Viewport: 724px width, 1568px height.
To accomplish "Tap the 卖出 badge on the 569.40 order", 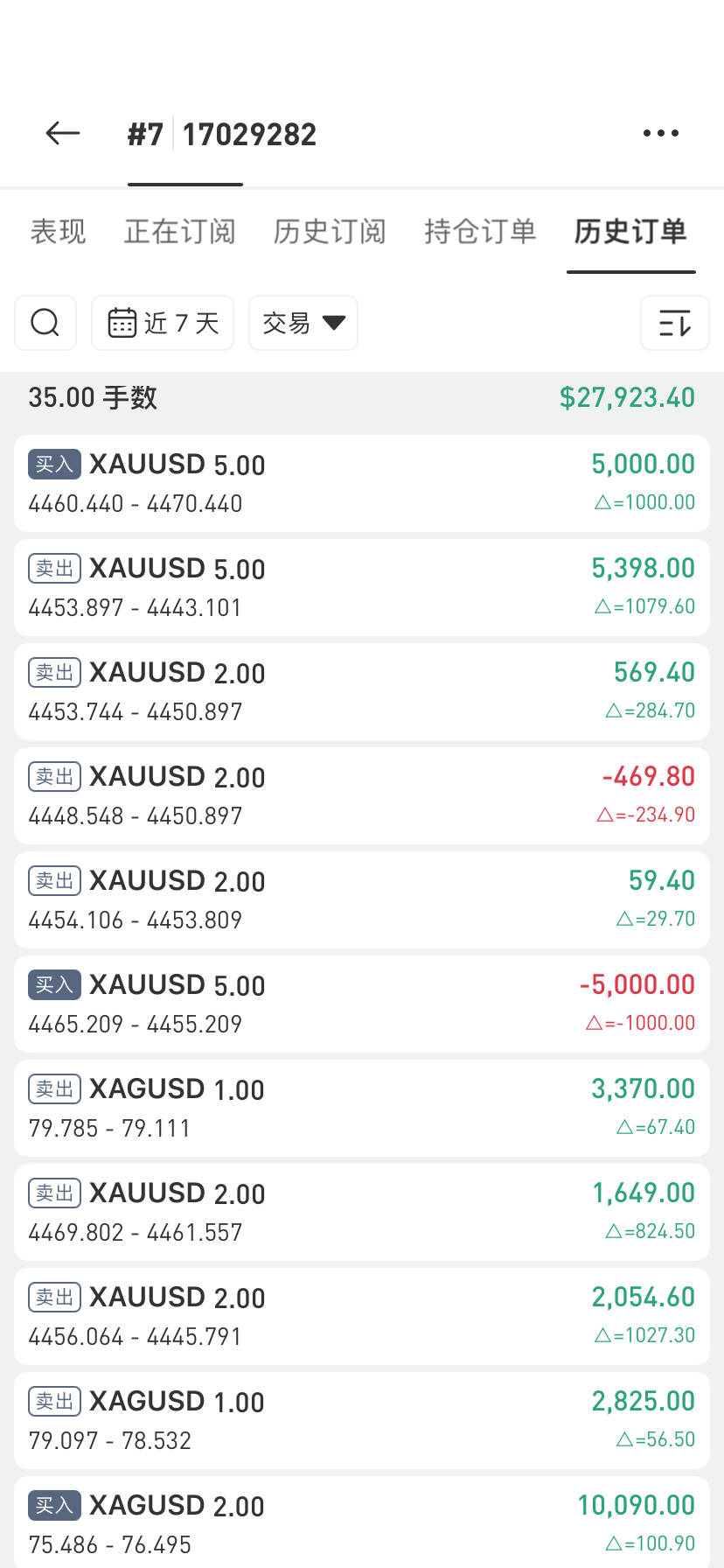I will pos(55,672).
